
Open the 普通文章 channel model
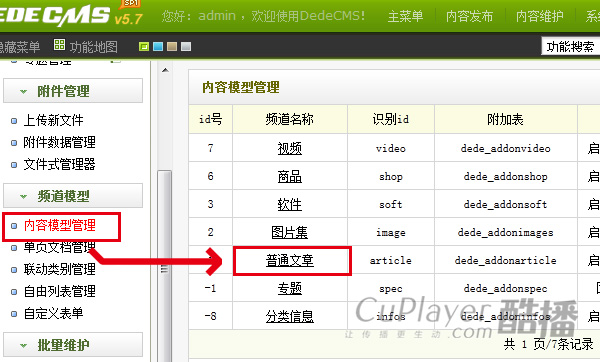(x=290, y=261)
